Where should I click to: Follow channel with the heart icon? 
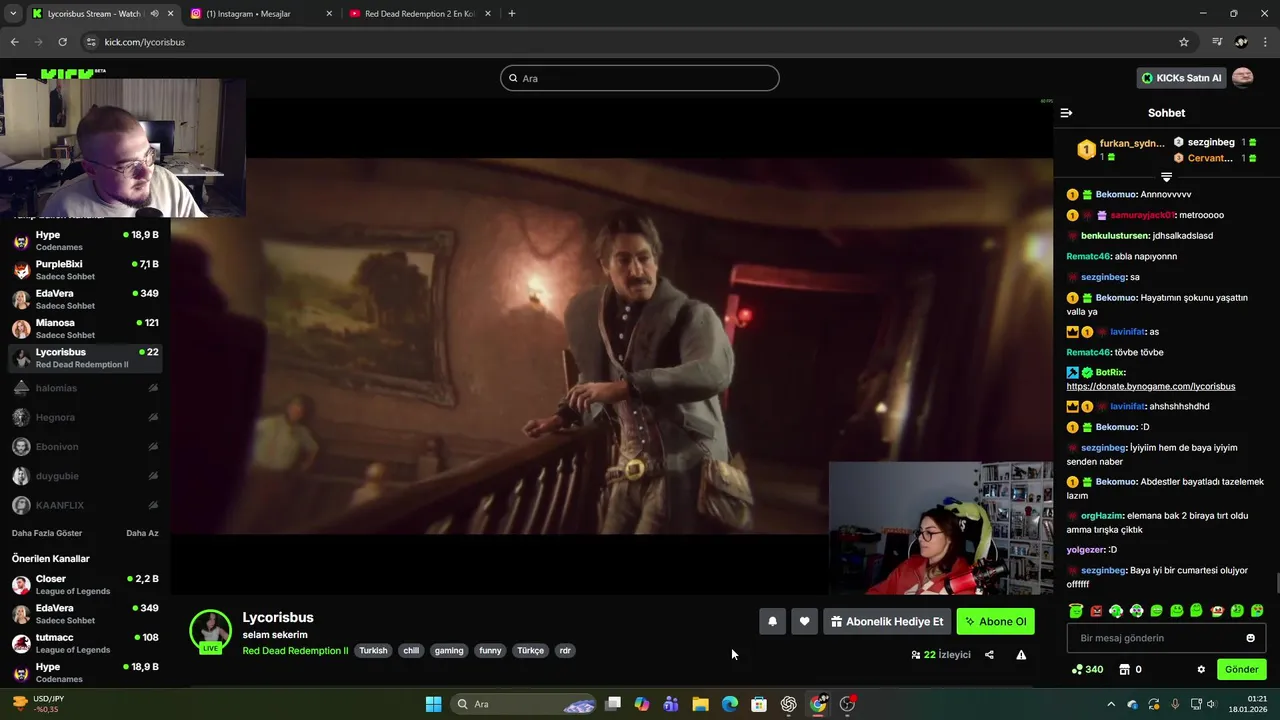click(x=804, y=621)
